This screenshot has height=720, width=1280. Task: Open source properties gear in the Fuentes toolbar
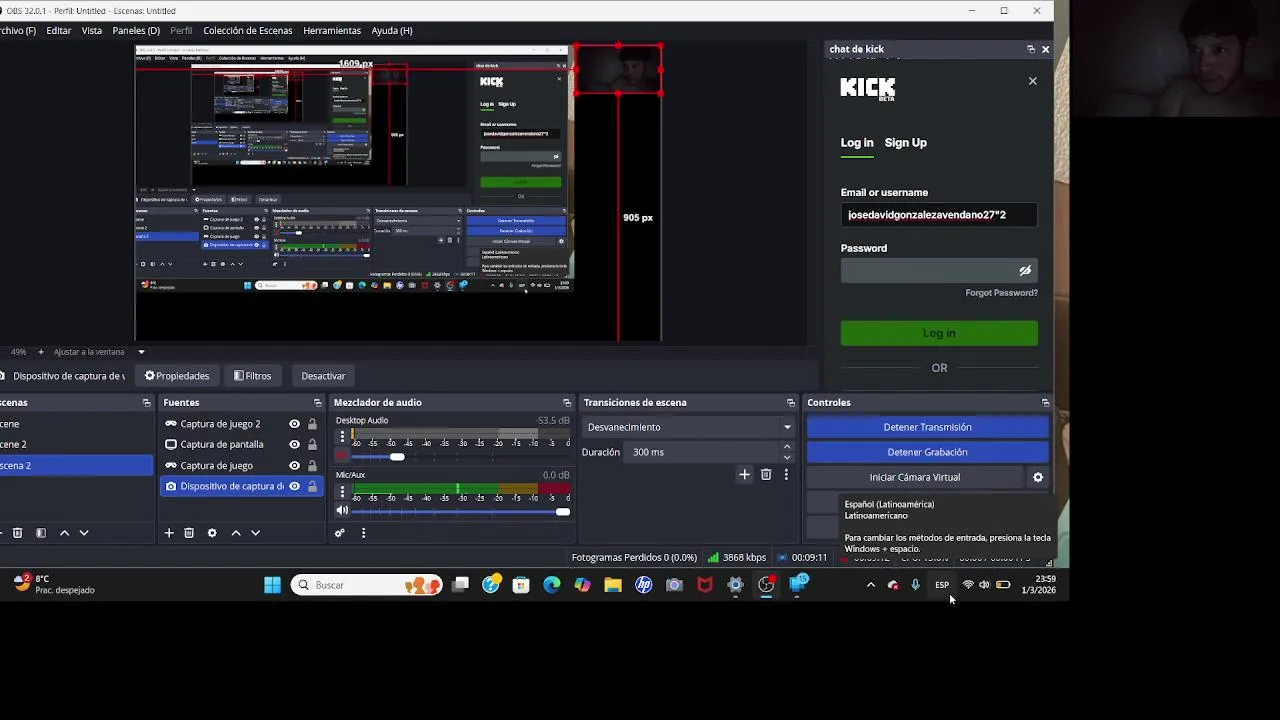(212, 533)
